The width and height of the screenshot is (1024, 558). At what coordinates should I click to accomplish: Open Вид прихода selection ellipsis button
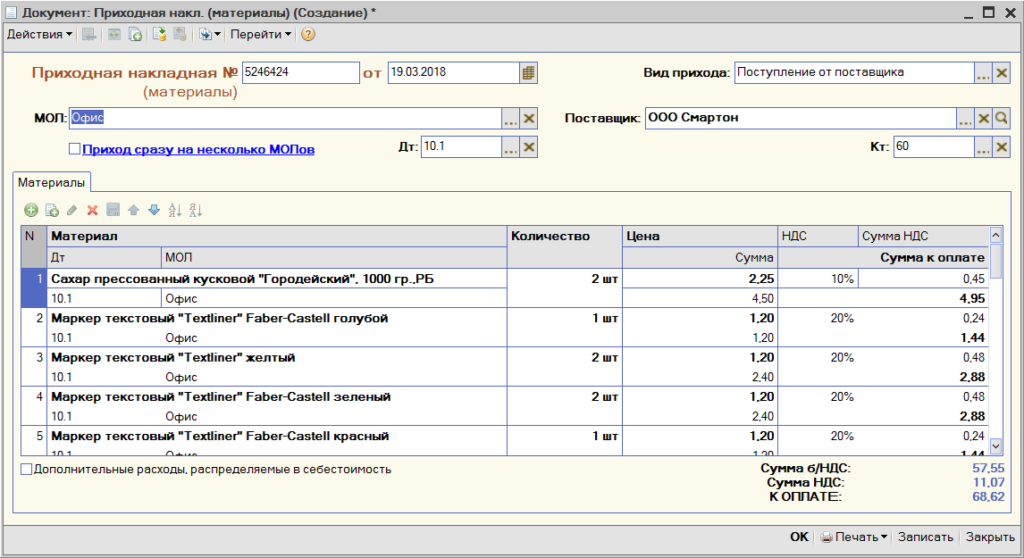point(983,73)
